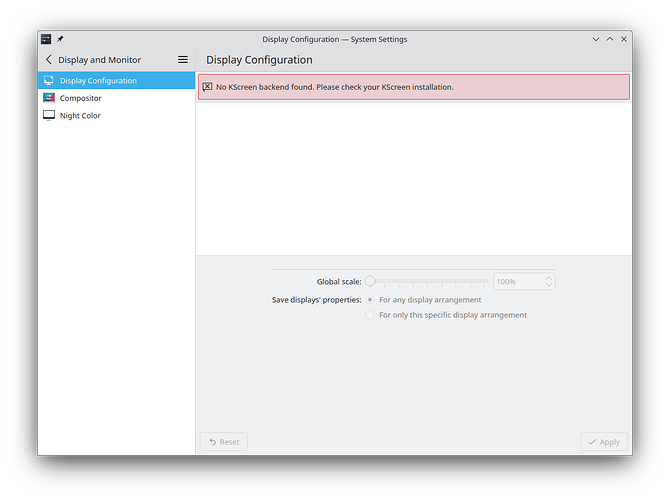The image size is (670, 500).
Task: Click the error icon in KScreen warning banner
Action: 207,87
